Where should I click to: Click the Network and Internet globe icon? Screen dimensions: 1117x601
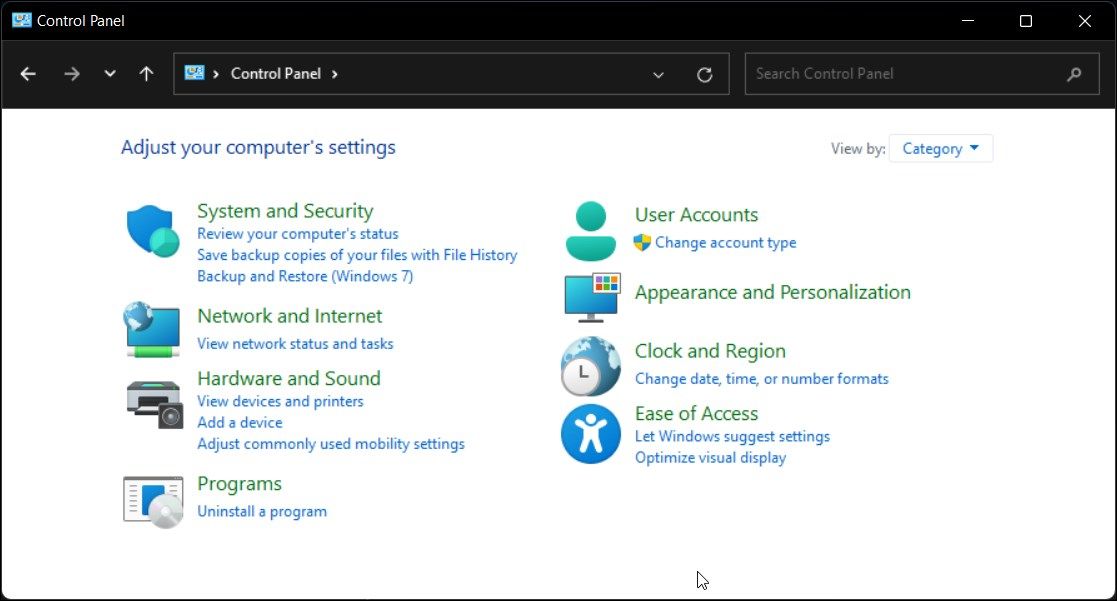point(152,328)
